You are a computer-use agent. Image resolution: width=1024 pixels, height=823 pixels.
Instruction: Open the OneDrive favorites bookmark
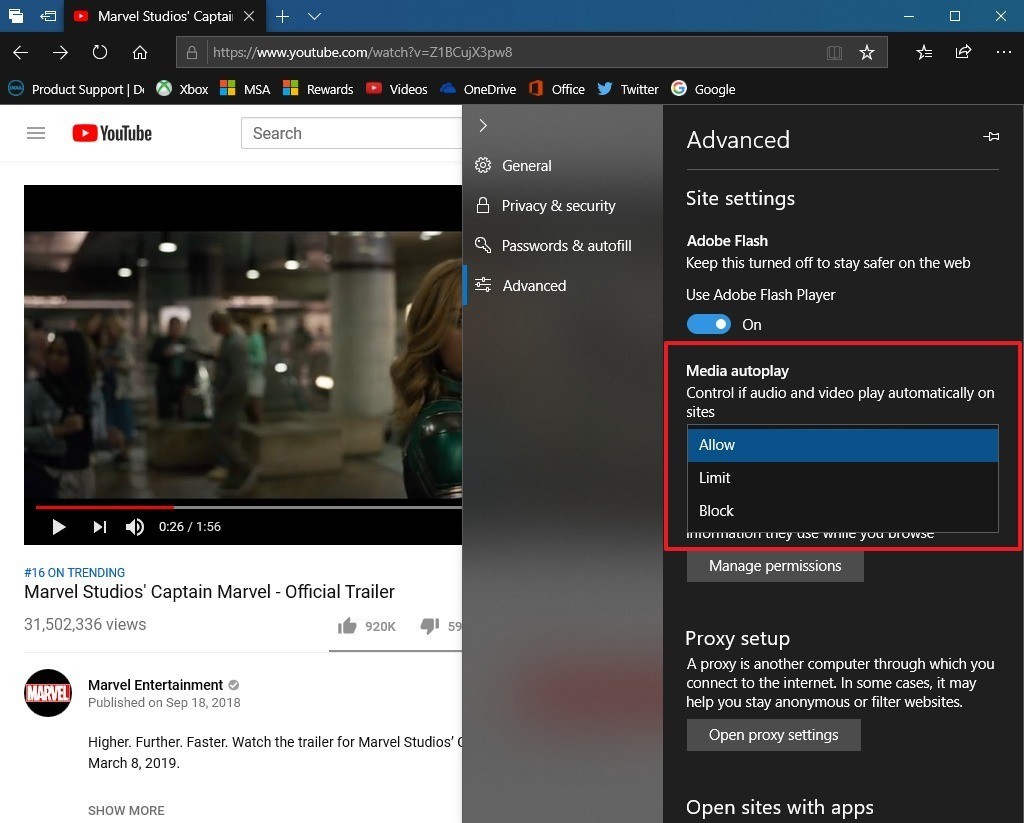478,89
